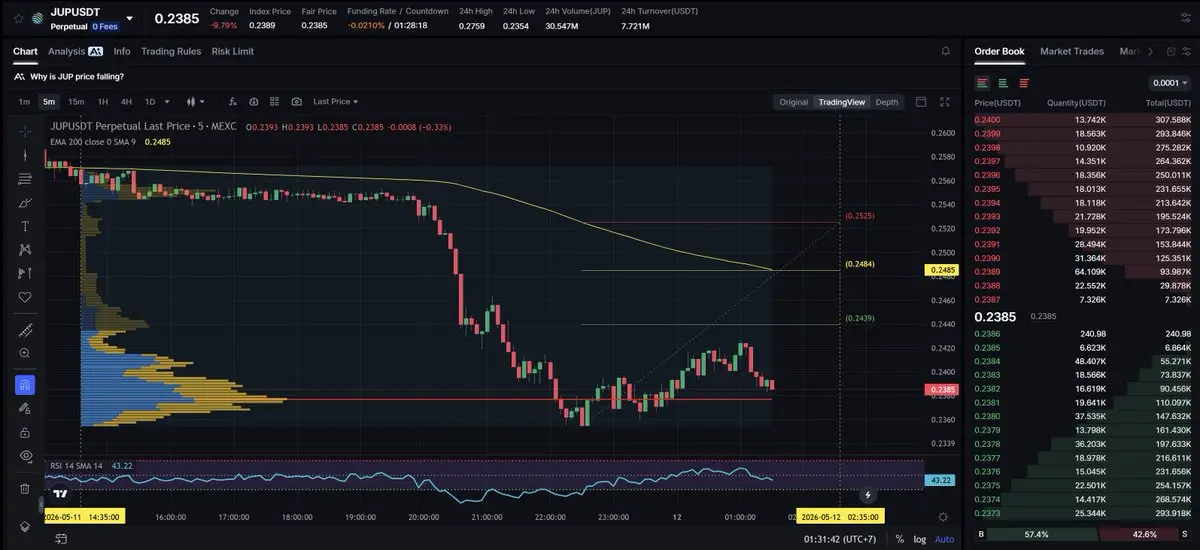Add JUPUSDT to favorites with the star
Screen dimensions: 1200x550
18,18
